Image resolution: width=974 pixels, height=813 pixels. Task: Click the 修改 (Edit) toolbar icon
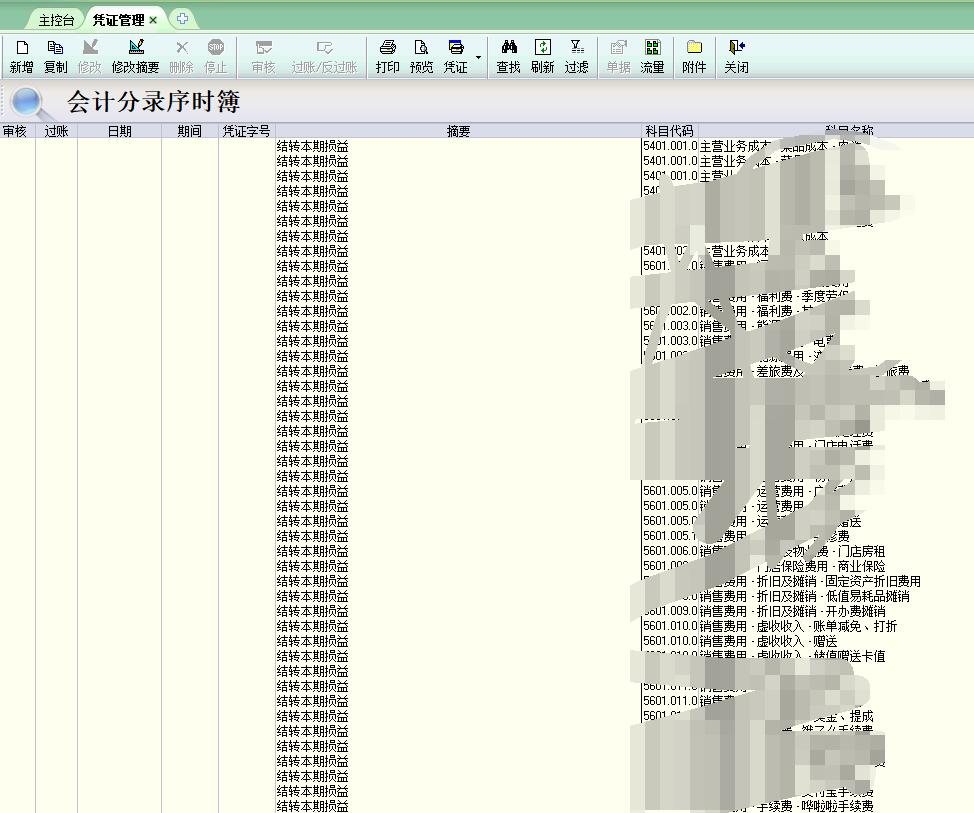pos(89,57)
